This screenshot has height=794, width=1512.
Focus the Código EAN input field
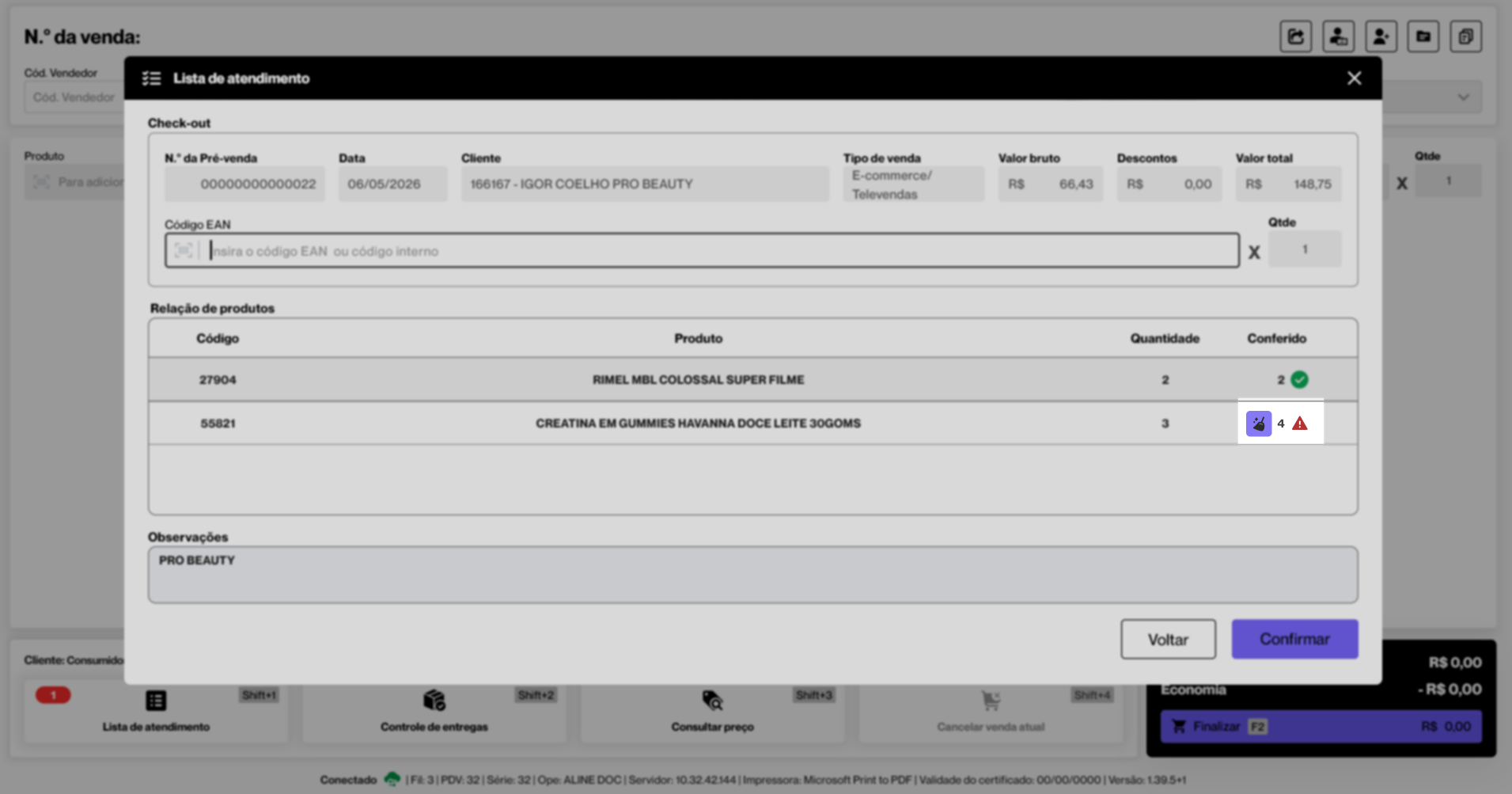(702, 251)
